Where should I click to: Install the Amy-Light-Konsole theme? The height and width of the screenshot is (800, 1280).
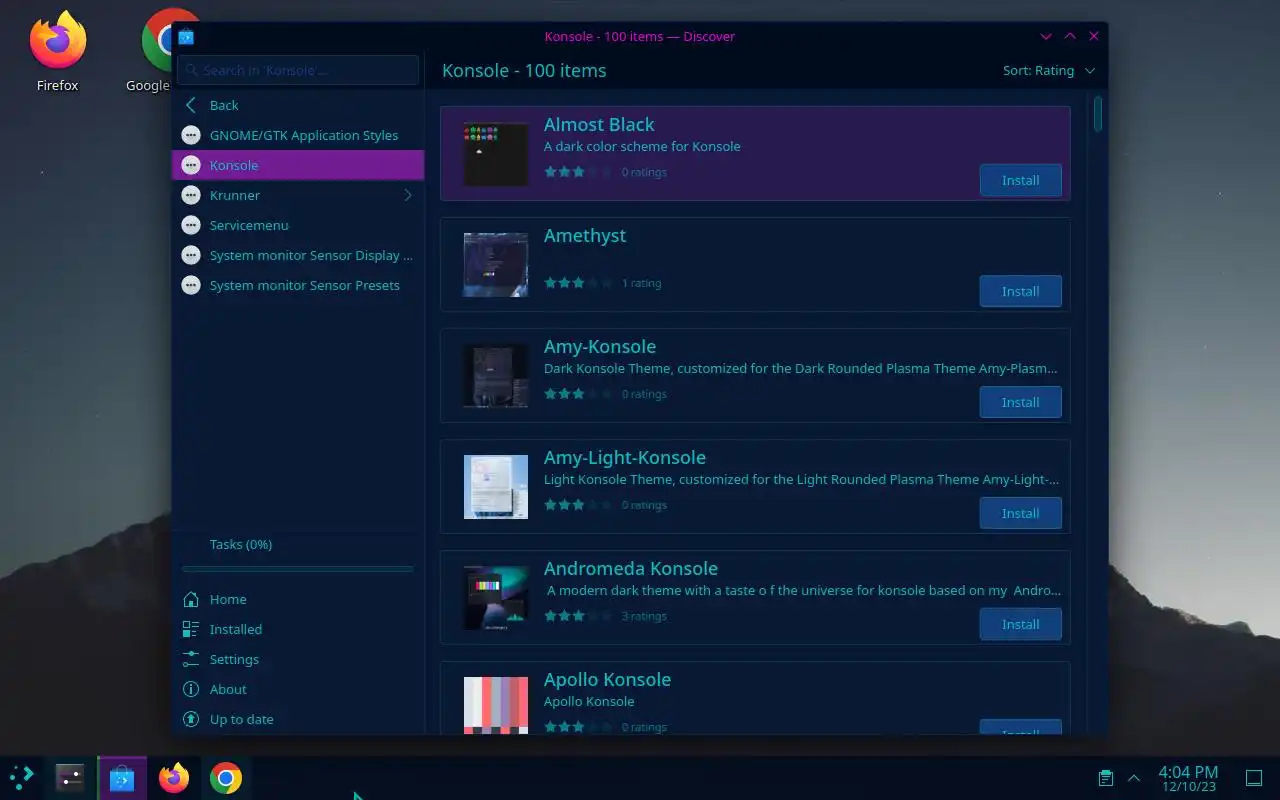[1020, 514]
